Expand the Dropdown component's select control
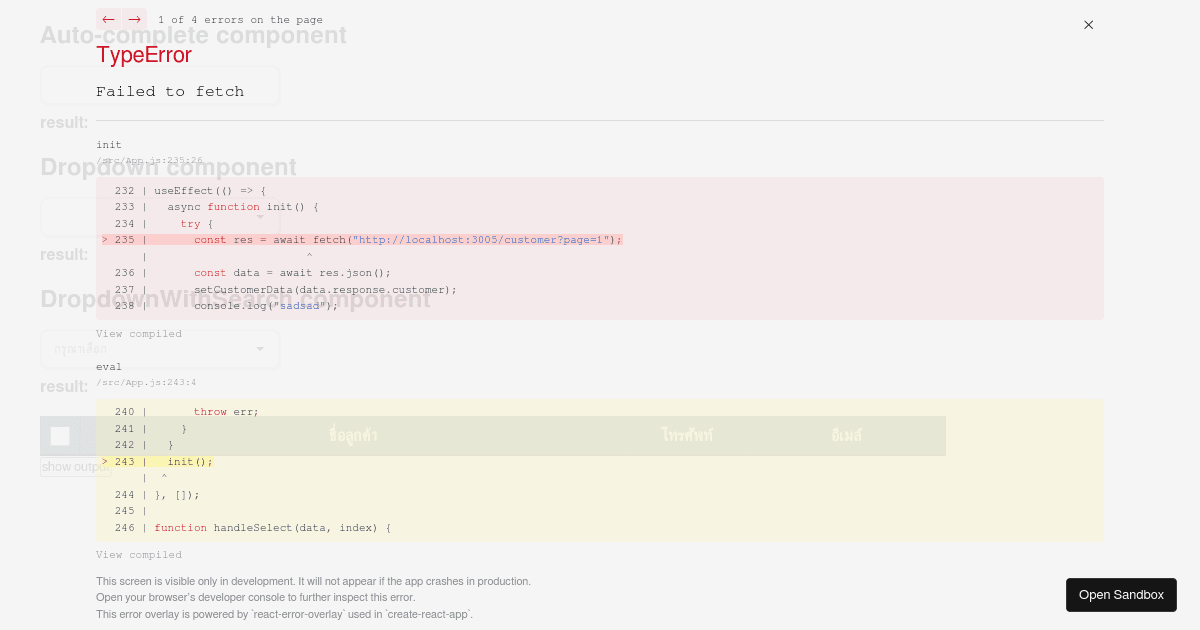The image size is (1200, 630). click(x=160, y=216)
